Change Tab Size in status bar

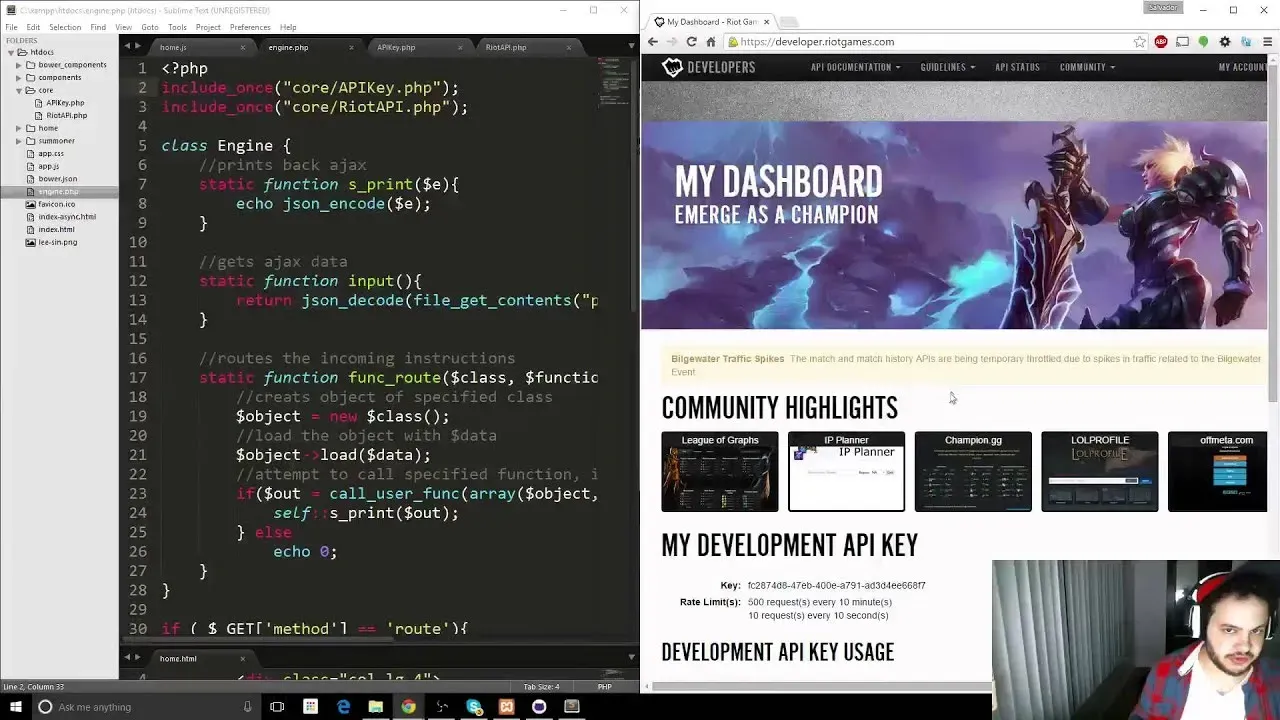[x=541, y=687]
